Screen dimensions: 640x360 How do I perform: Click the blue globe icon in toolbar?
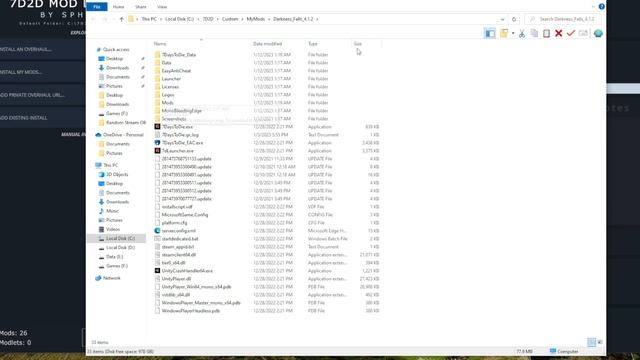[x=598, y=33]
